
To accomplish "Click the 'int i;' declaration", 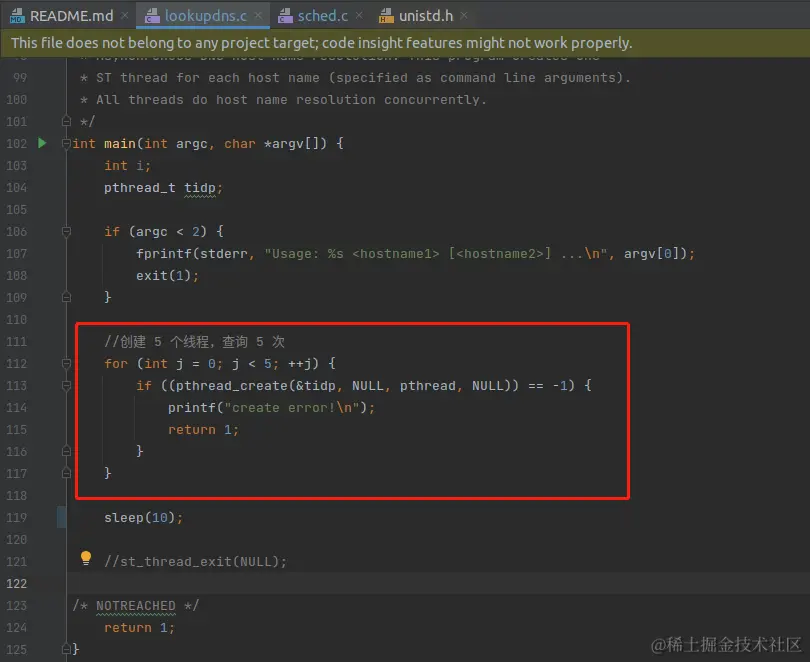I will (128, 165).
